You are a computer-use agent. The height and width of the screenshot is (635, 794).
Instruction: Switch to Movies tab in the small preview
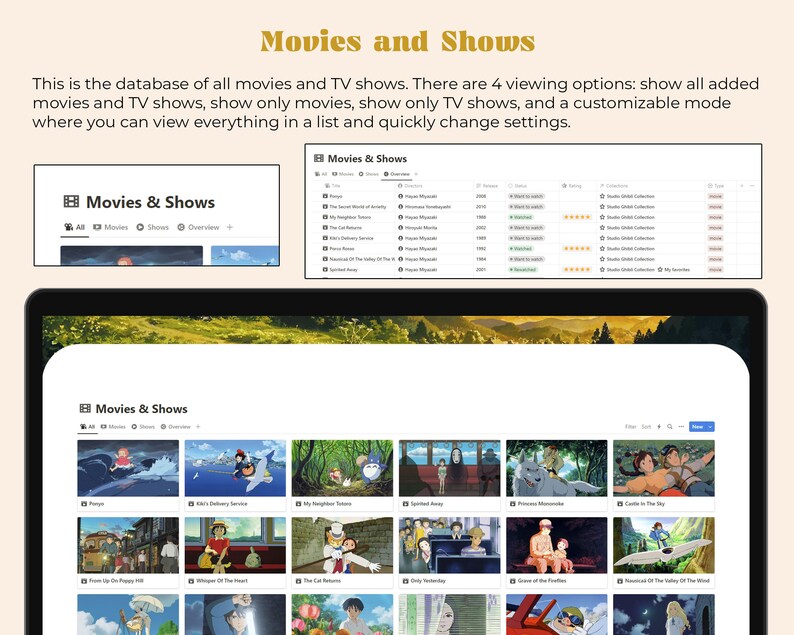tap(110, 227)
